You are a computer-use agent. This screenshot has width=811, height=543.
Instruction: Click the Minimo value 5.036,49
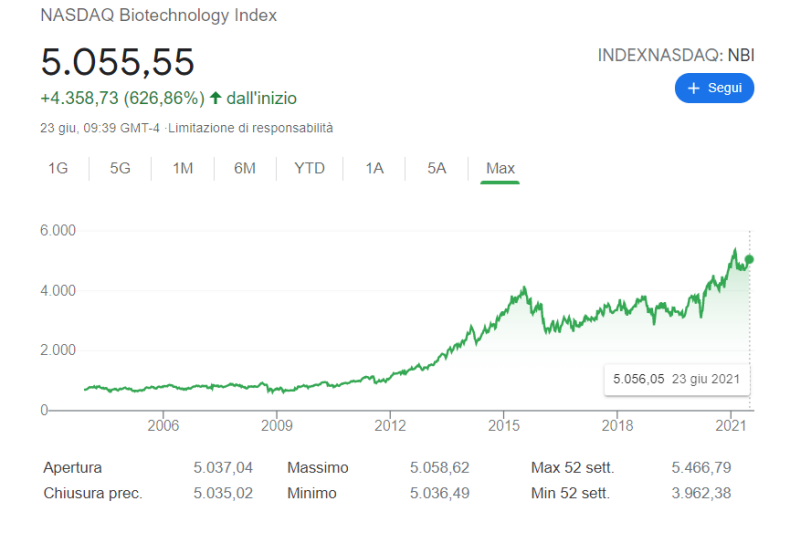[x=440, y=493]
